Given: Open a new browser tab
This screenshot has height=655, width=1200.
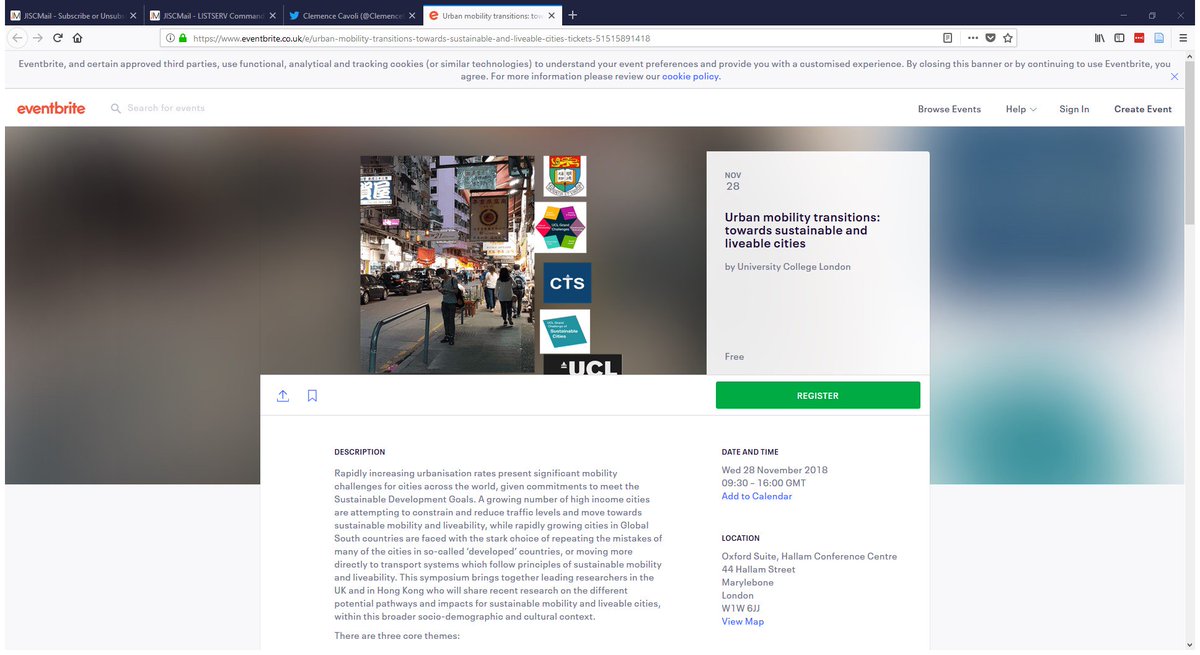Looking at the screenshot, I should (x=572, y=15).
